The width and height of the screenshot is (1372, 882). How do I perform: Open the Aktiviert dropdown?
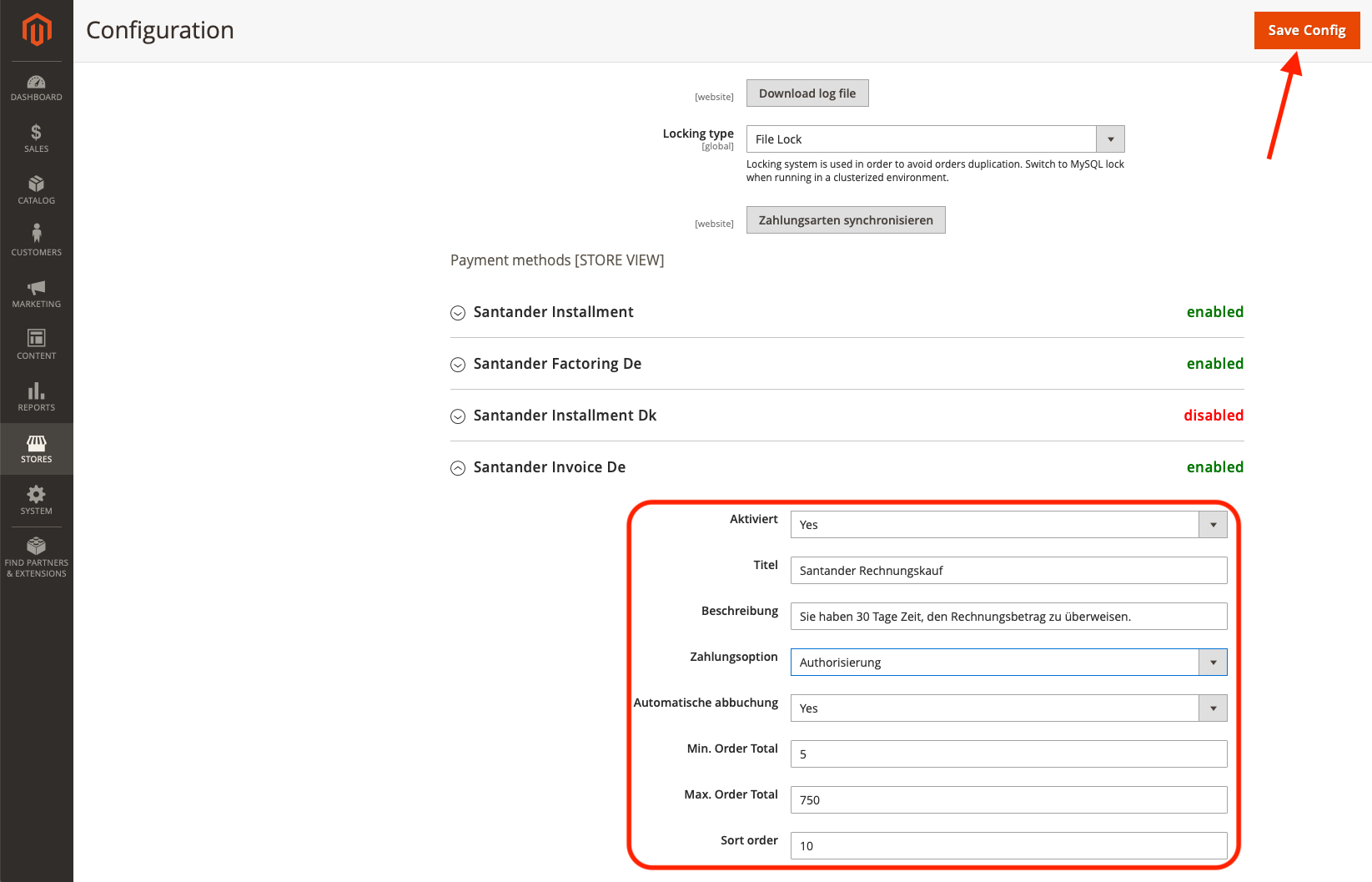(1008, 525)
